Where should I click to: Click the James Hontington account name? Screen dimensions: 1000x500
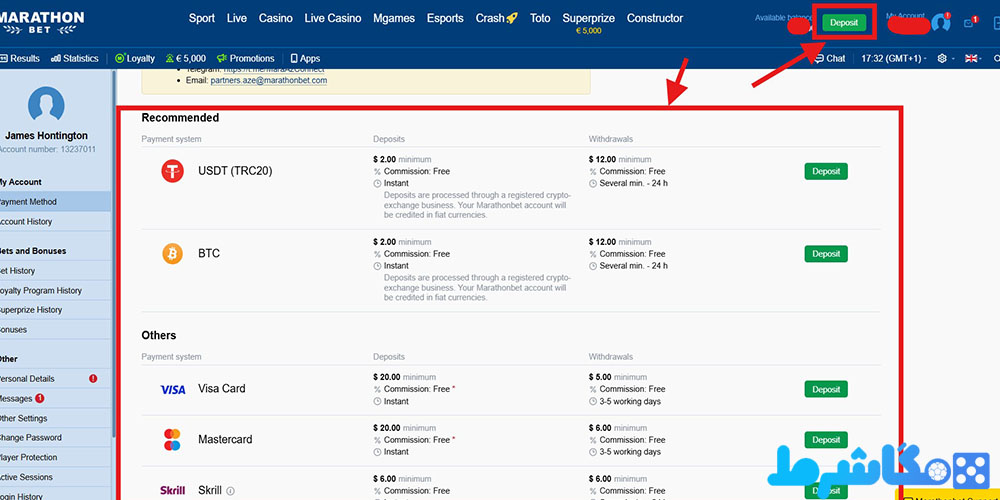46,135
